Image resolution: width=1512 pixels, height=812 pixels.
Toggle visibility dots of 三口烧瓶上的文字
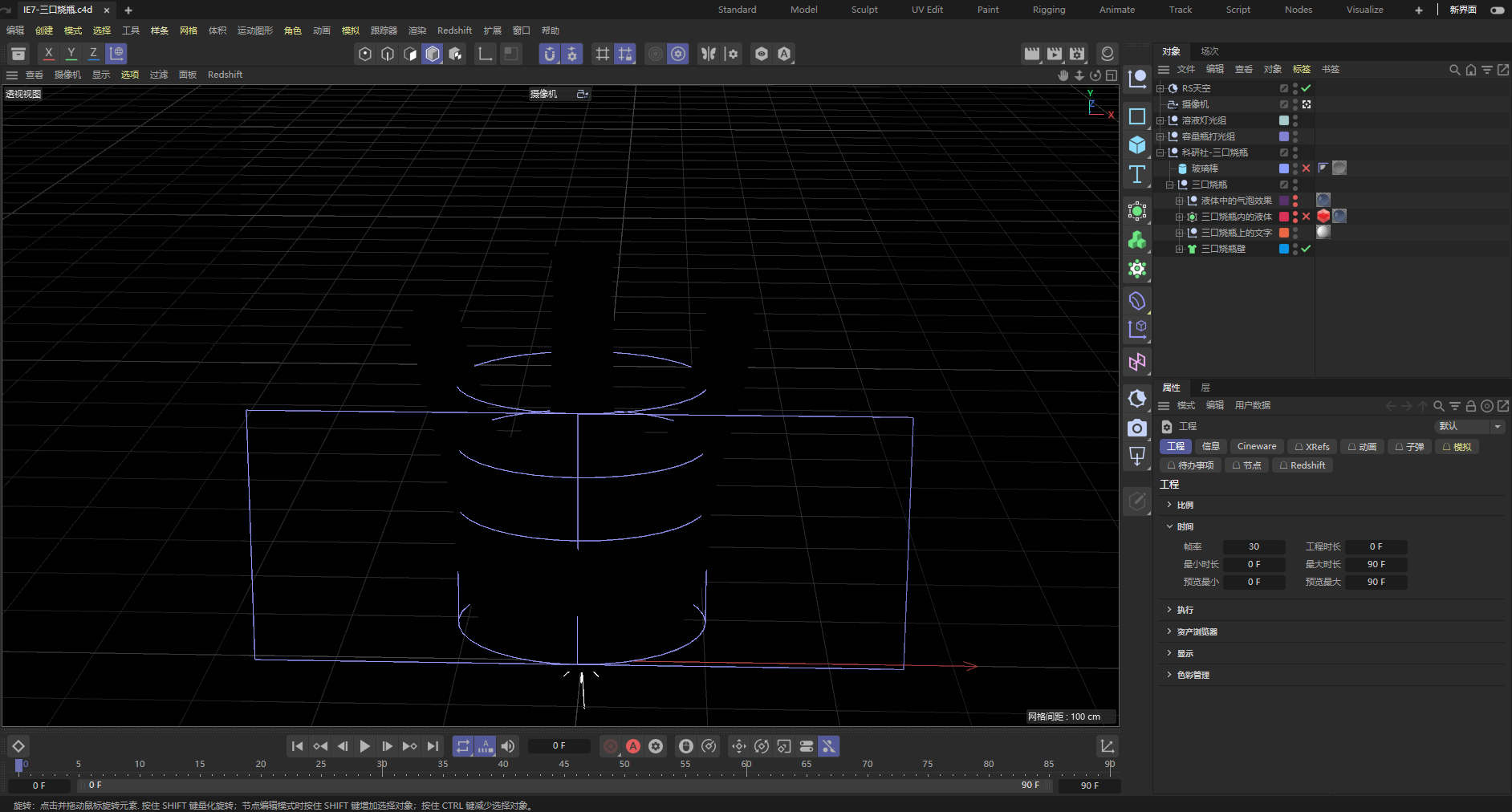point(1295,233)
